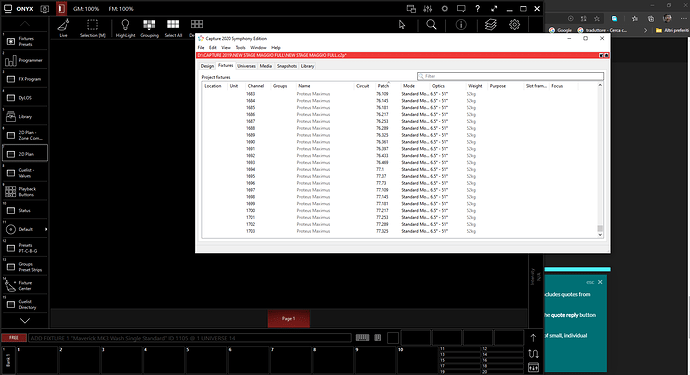The width and height of the screenshot is (690, 375).
Task: Click the fixture list vertical scrollbar thumb
Action: pyautogui.click(x=600, y=228)
